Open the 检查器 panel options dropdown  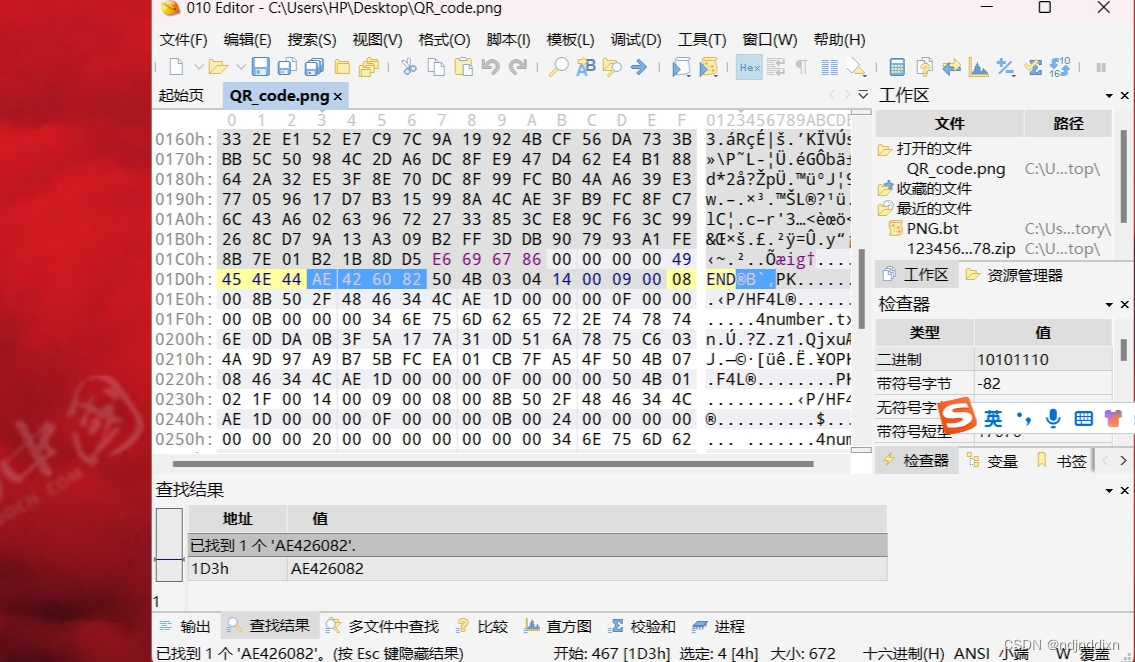[x=1109, y=305]
